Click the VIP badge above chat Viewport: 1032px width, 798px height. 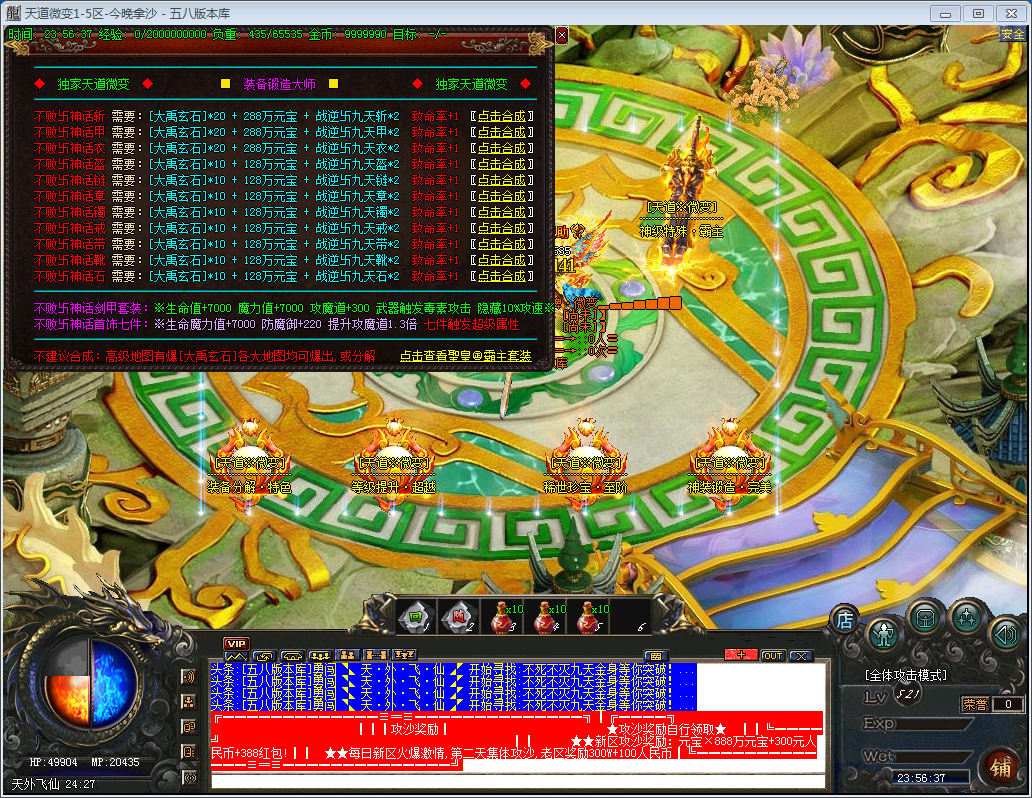(236, 643)
